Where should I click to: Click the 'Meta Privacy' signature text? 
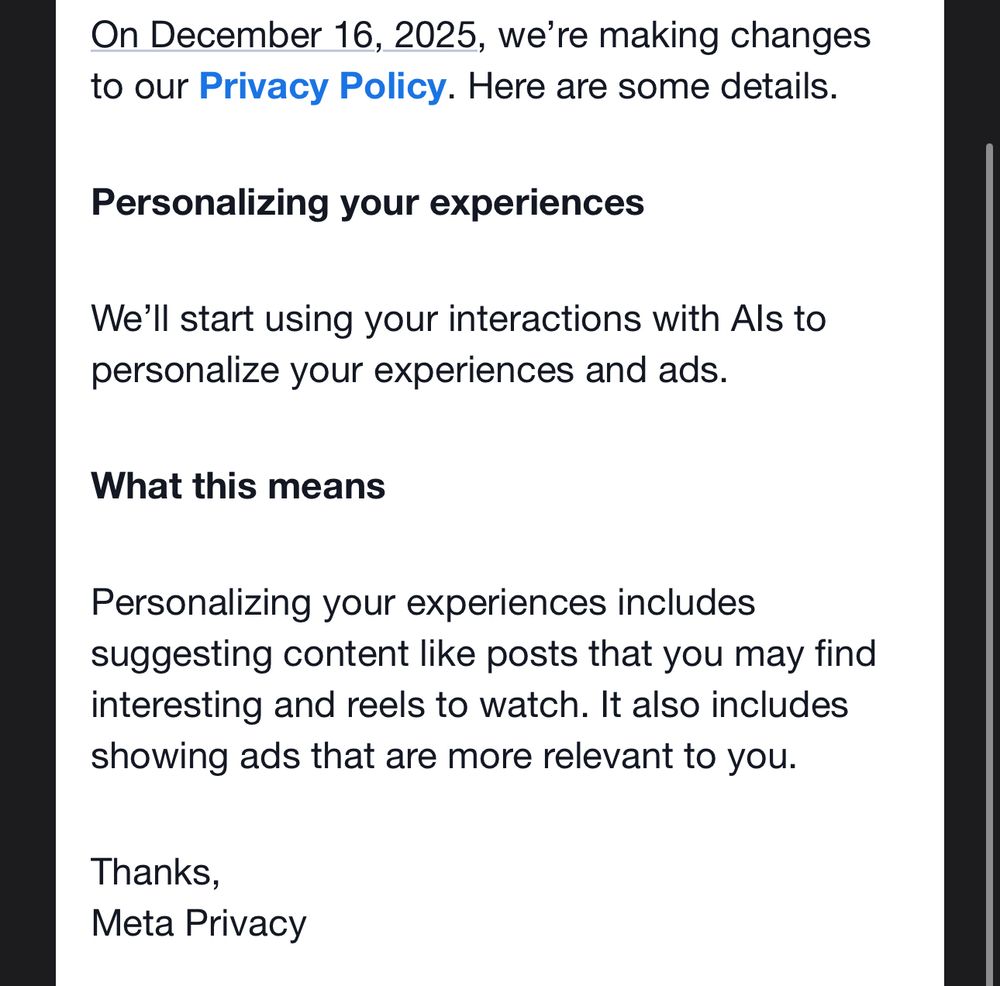point(198,922)
